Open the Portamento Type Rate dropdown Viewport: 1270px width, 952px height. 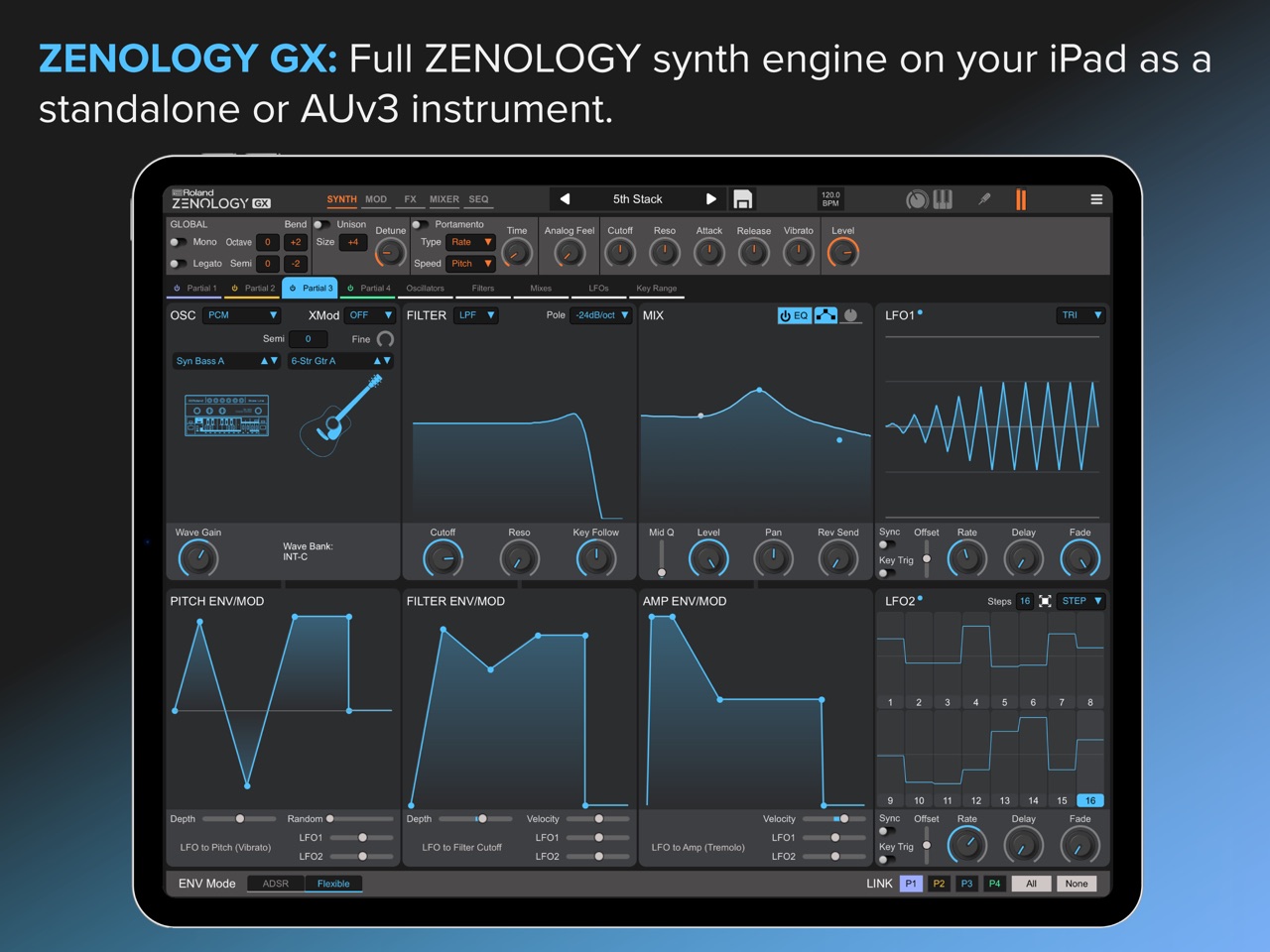coord(470,242)
